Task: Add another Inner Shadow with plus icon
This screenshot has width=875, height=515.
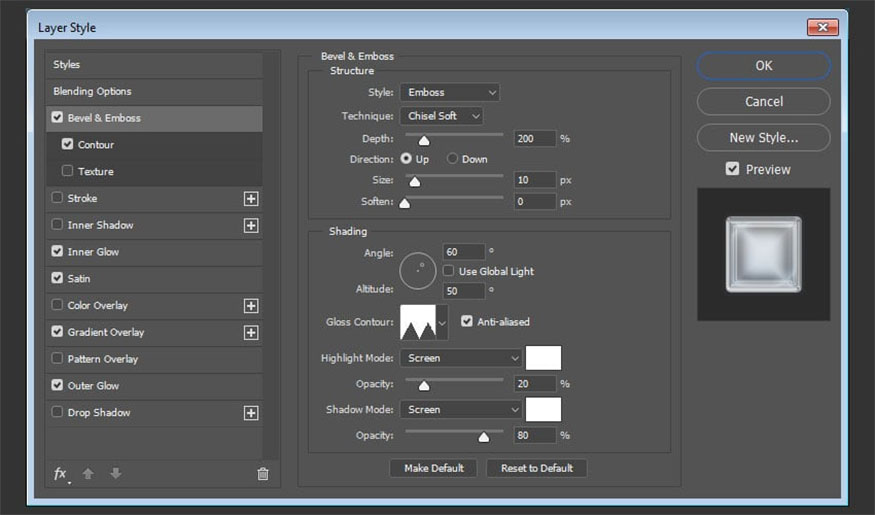Action: tap(251, 226)
